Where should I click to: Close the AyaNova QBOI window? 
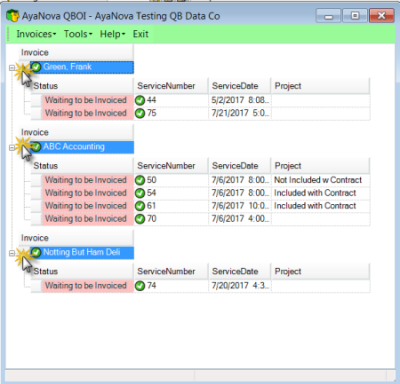[382, 16]
